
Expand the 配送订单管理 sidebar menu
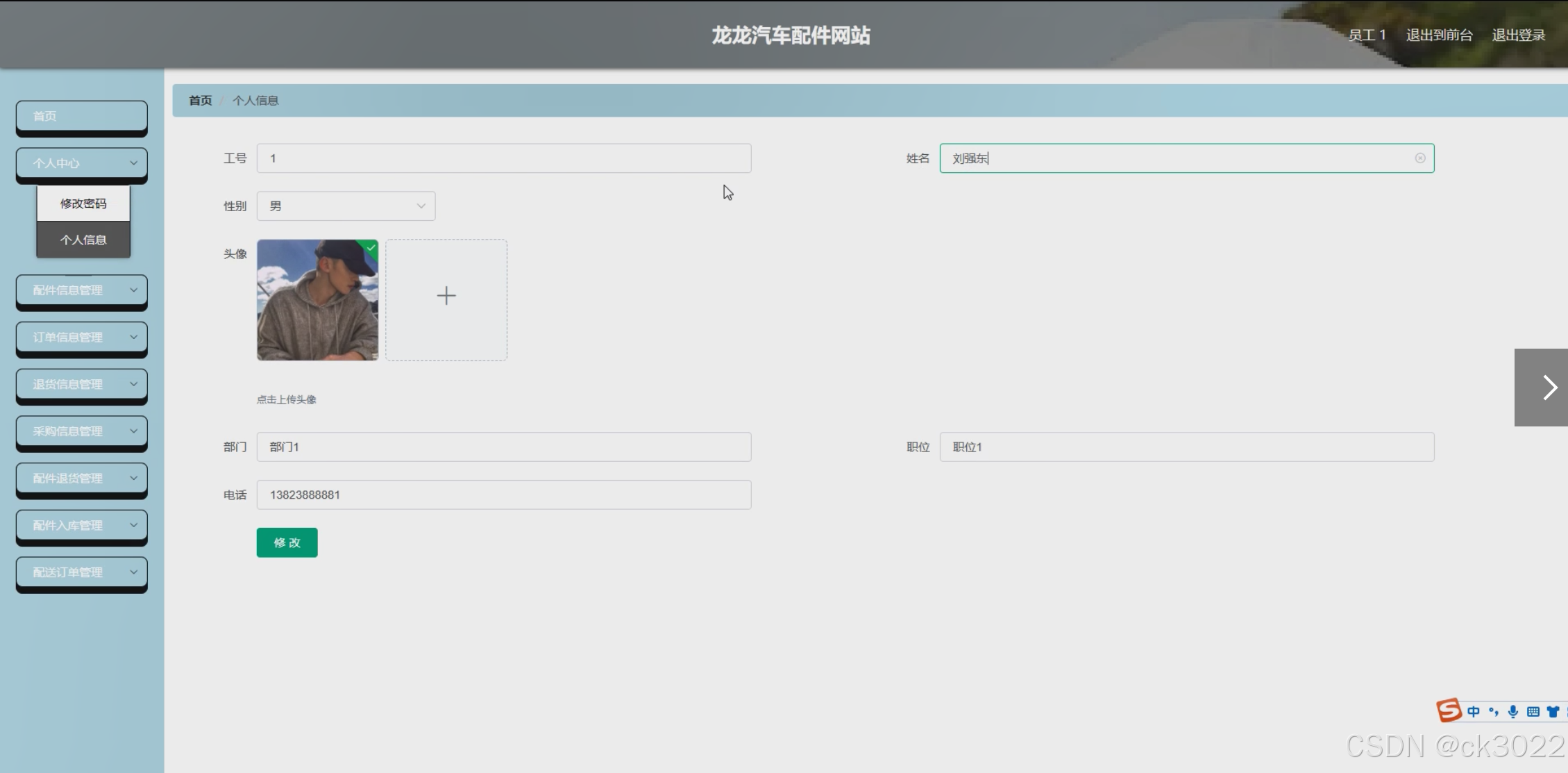point(82,572)
